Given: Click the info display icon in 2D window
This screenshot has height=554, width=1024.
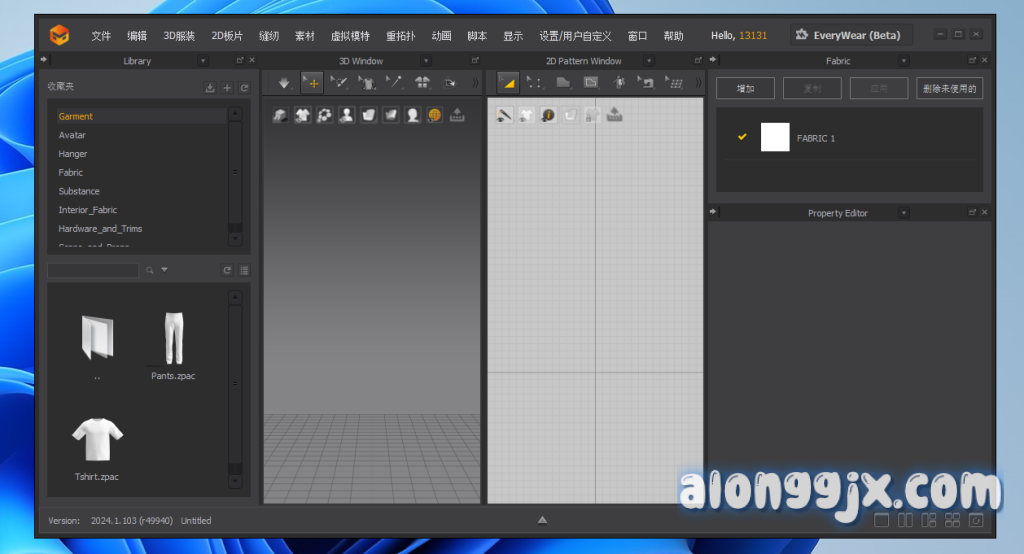Looking at the screenshot, I should coord(548,115).
